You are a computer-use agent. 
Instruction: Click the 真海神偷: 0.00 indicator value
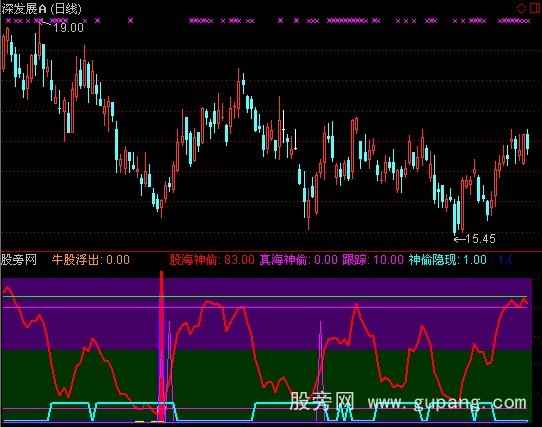[299, 260]
